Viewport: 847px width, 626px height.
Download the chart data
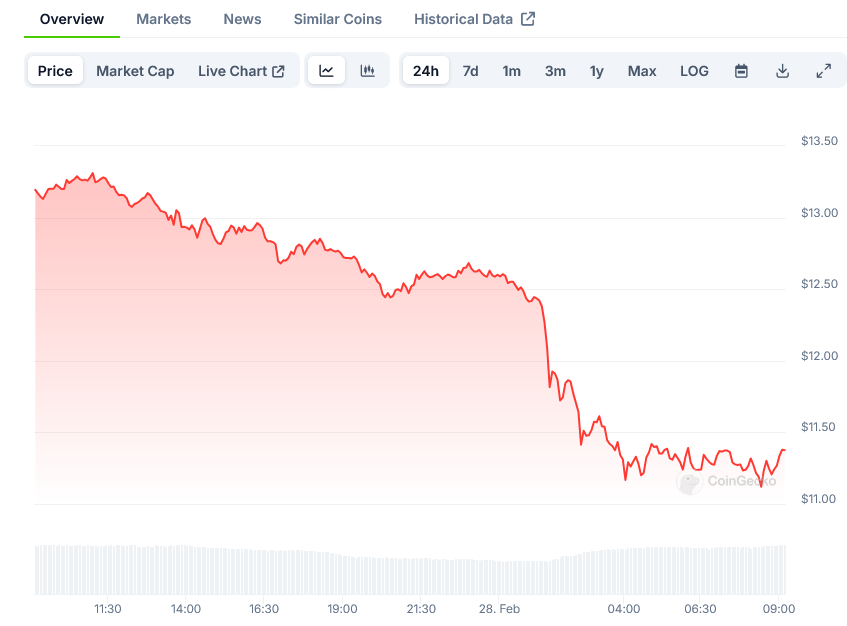[782, 71]
